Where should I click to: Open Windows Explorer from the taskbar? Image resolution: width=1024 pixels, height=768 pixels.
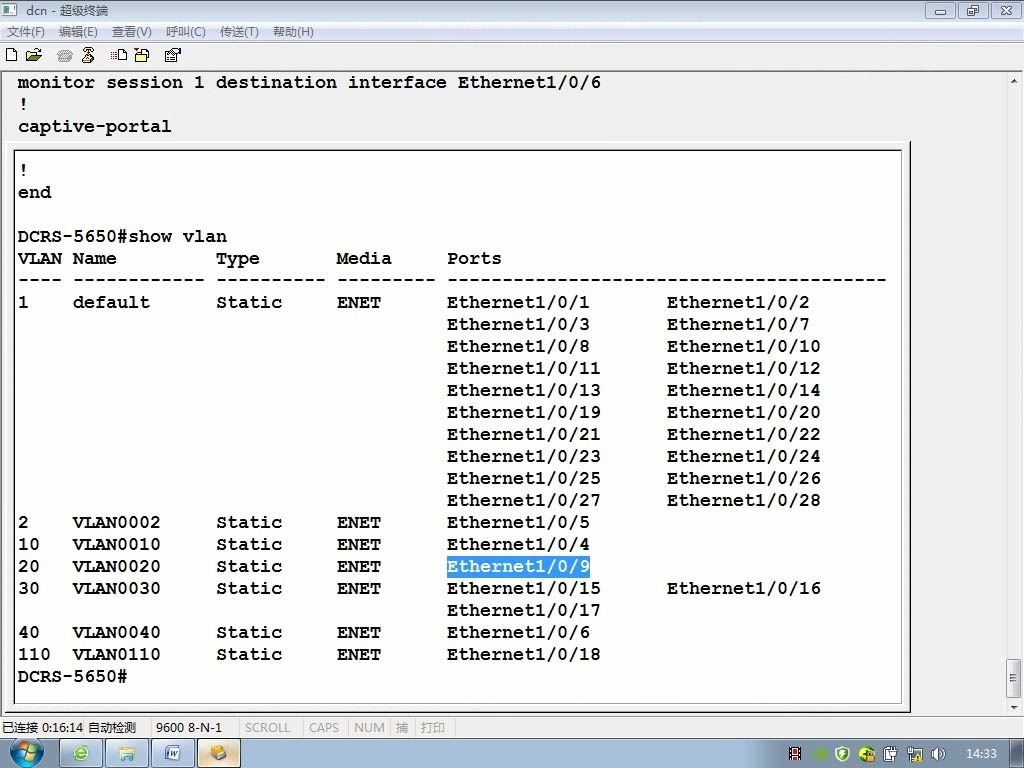[127, 754]
